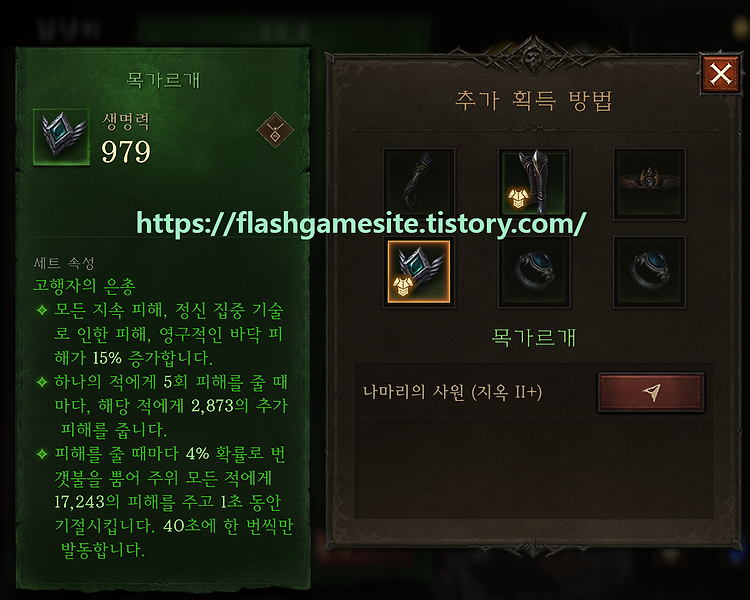The image size is (750, 600).
Task: Select the gloves set item slot
Action: click(419, 184)
